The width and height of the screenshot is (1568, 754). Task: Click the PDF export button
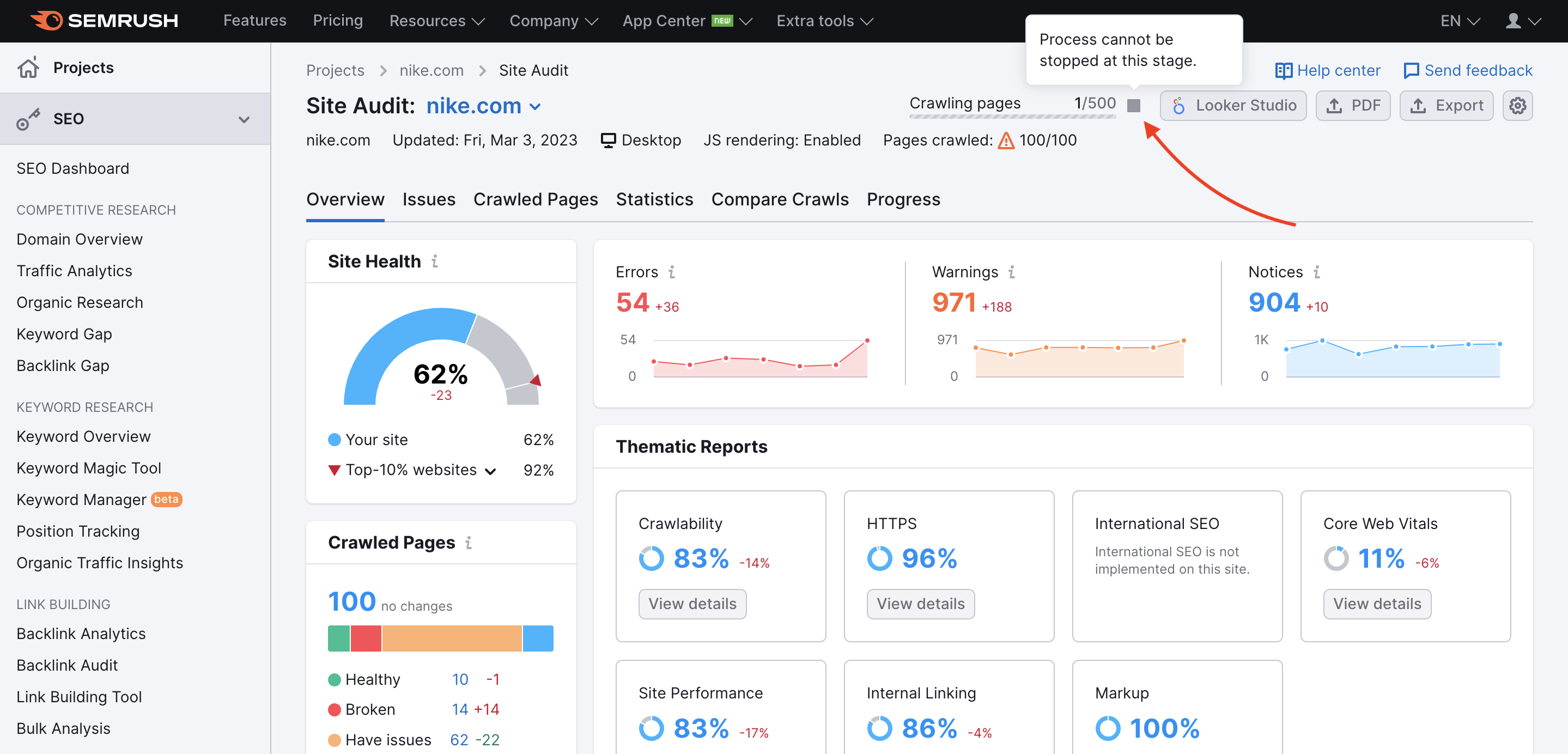pyautogui.click(x=1352, y=105)
